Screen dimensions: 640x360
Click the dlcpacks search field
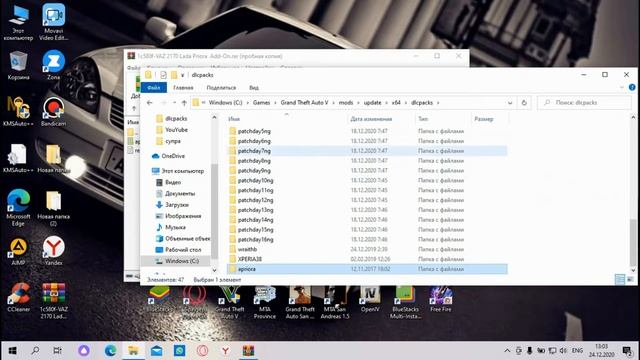(584, 103)
